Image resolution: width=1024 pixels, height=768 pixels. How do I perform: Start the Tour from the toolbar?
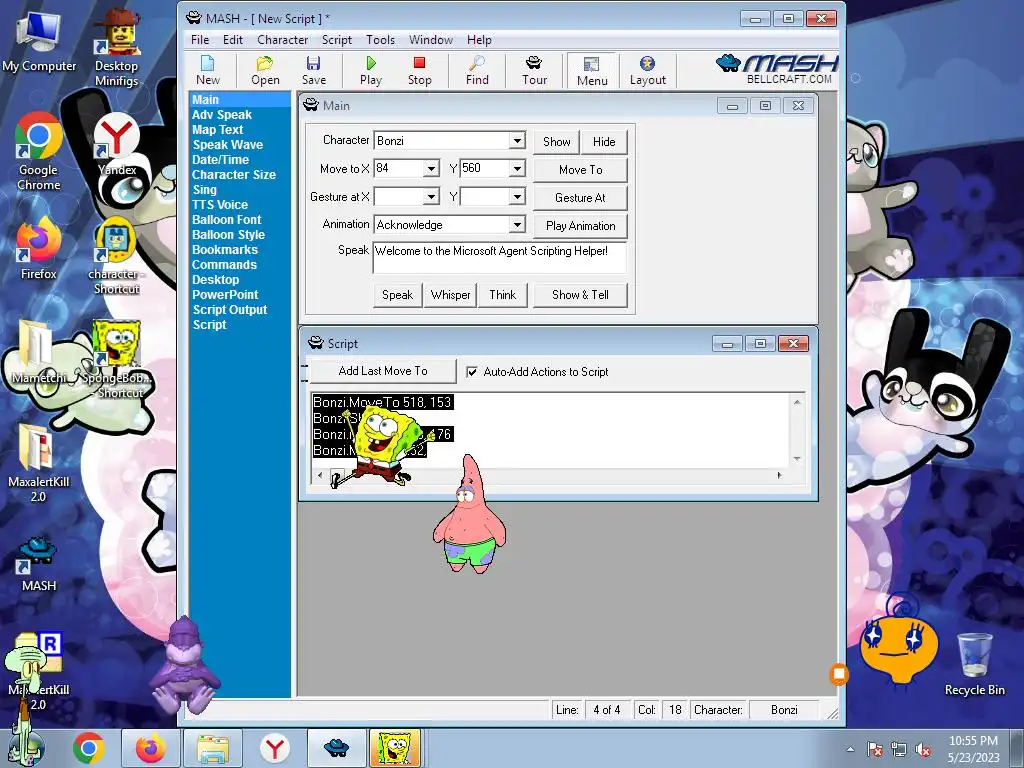pyautogui.click(x=534, y=71)
